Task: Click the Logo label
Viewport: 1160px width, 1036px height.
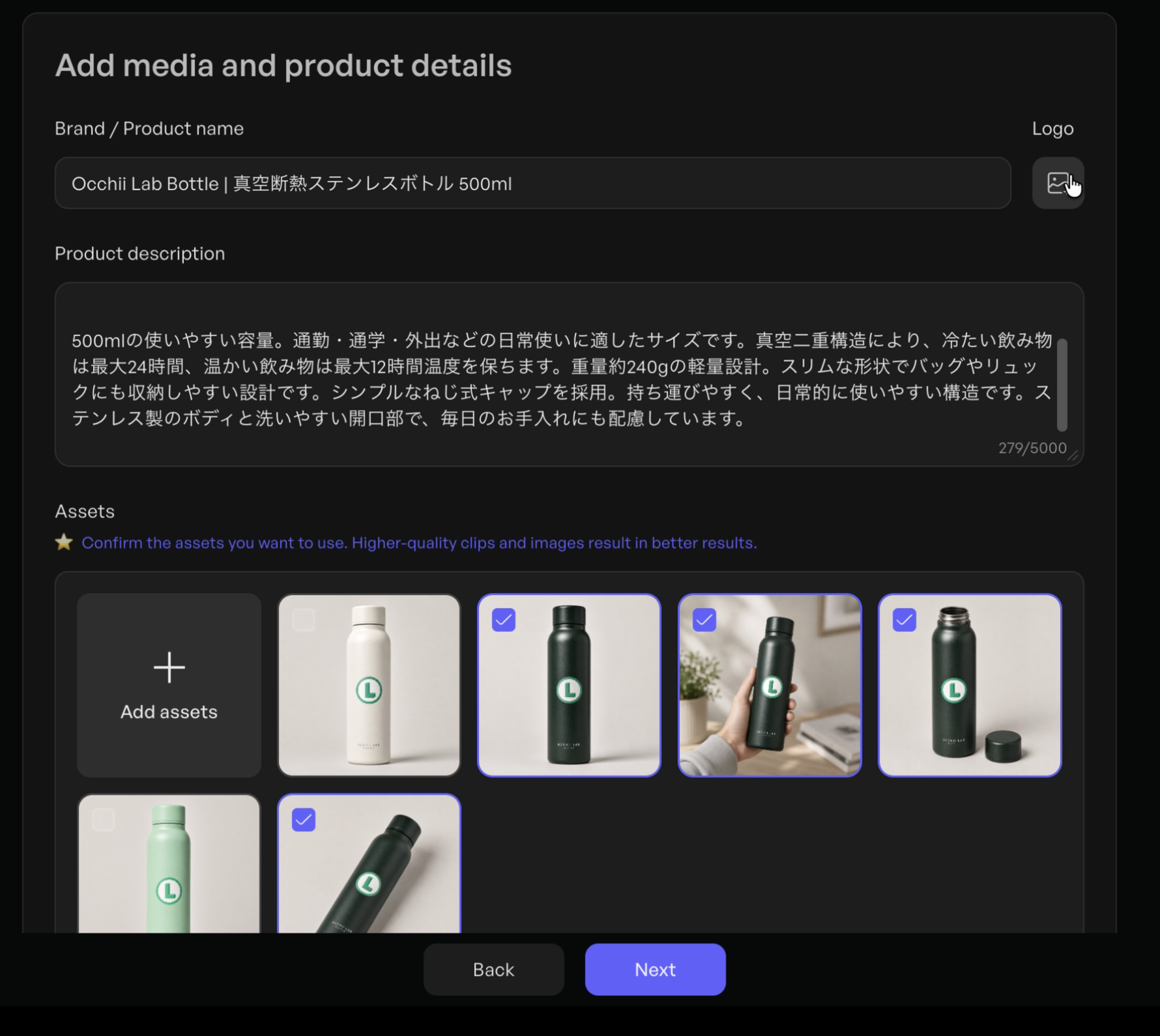Action: pyautogui.click(x=1052, y=128)
